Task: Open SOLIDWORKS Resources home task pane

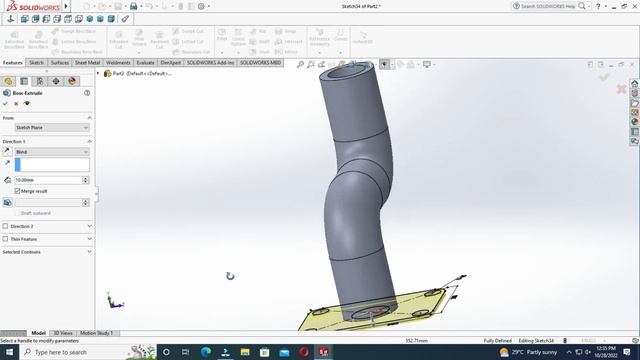Action: [x=635, y=84]
